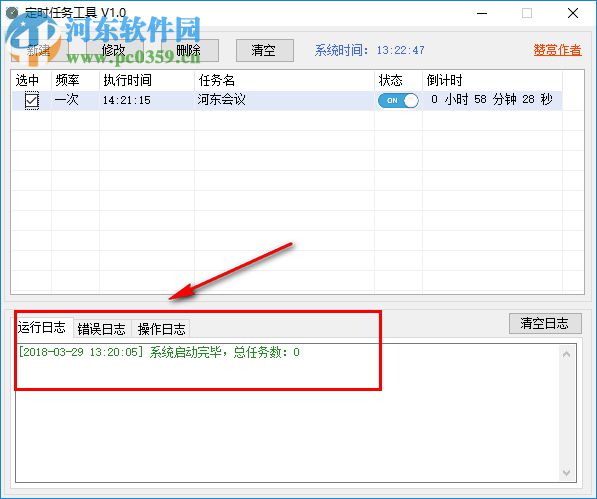Minimize the 定时任务工具 window
The width and height of the screenshot is (597, 499).
pos(482,13)
